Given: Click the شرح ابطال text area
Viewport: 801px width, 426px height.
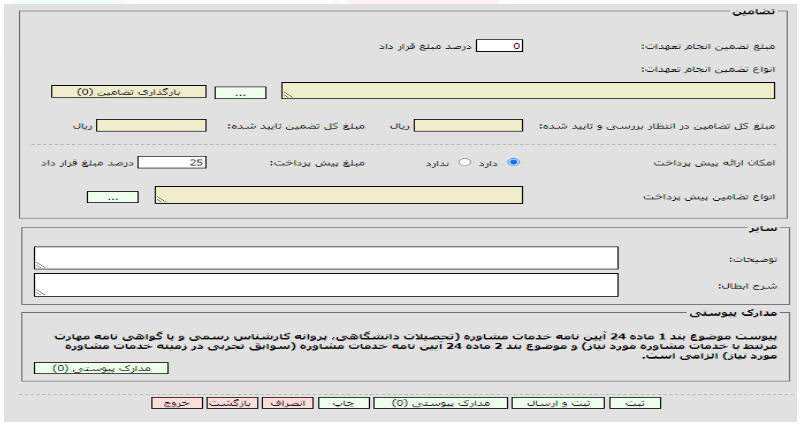Looking at the screenshot, I should (326, 285).
